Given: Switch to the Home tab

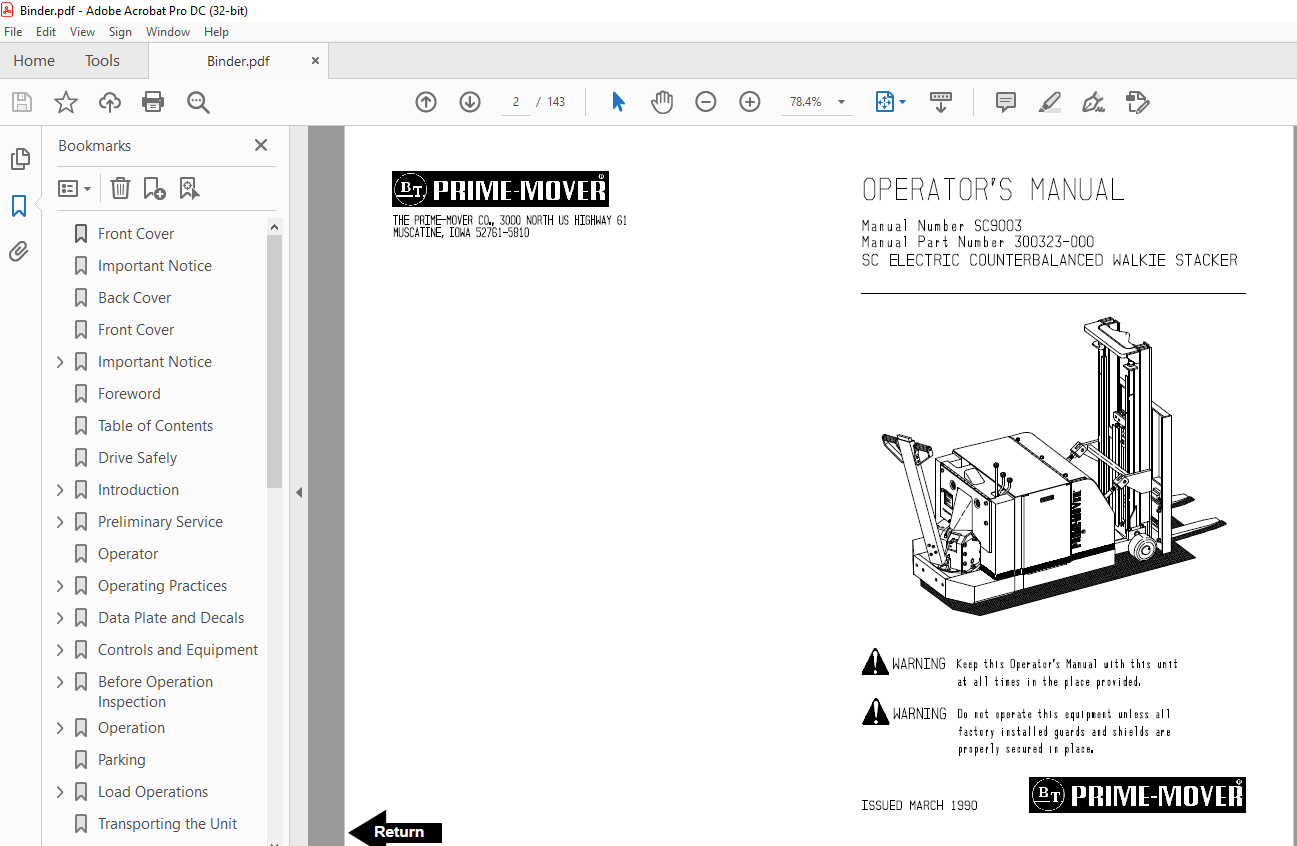Looking at the screenshot, I should 34,61.
